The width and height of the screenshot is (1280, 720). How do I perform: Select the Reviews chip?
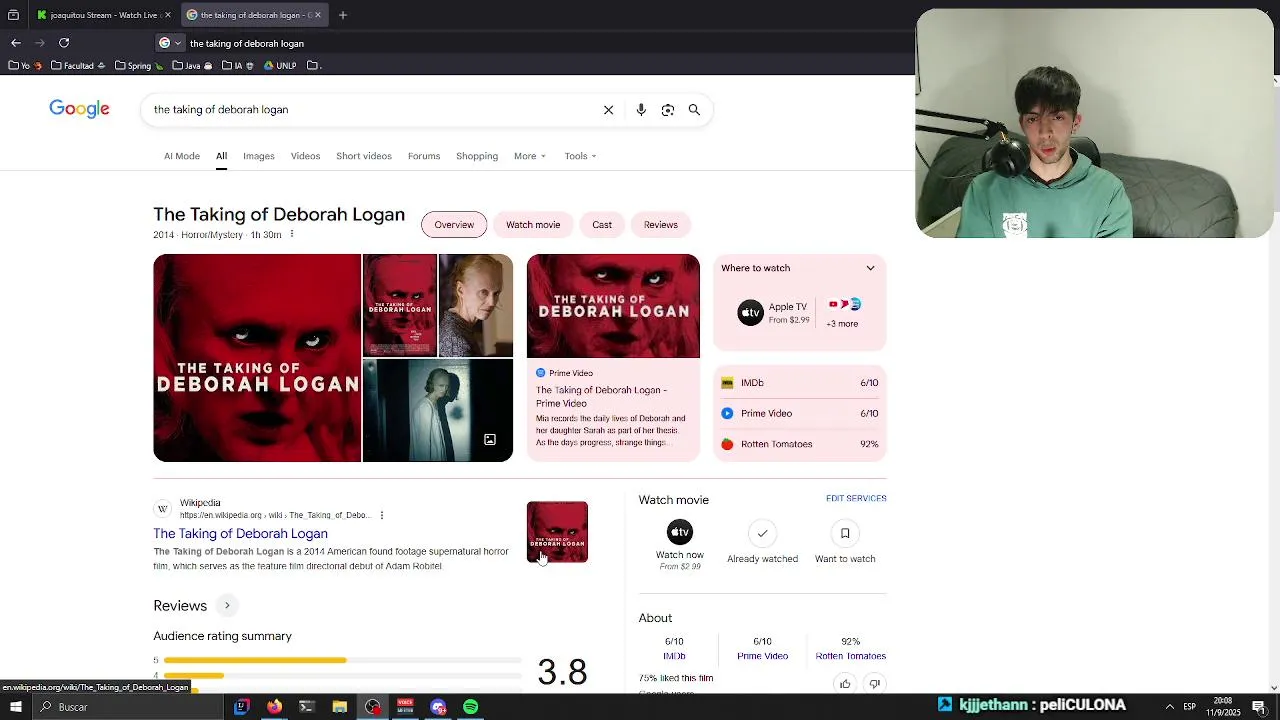pos(661,225)
